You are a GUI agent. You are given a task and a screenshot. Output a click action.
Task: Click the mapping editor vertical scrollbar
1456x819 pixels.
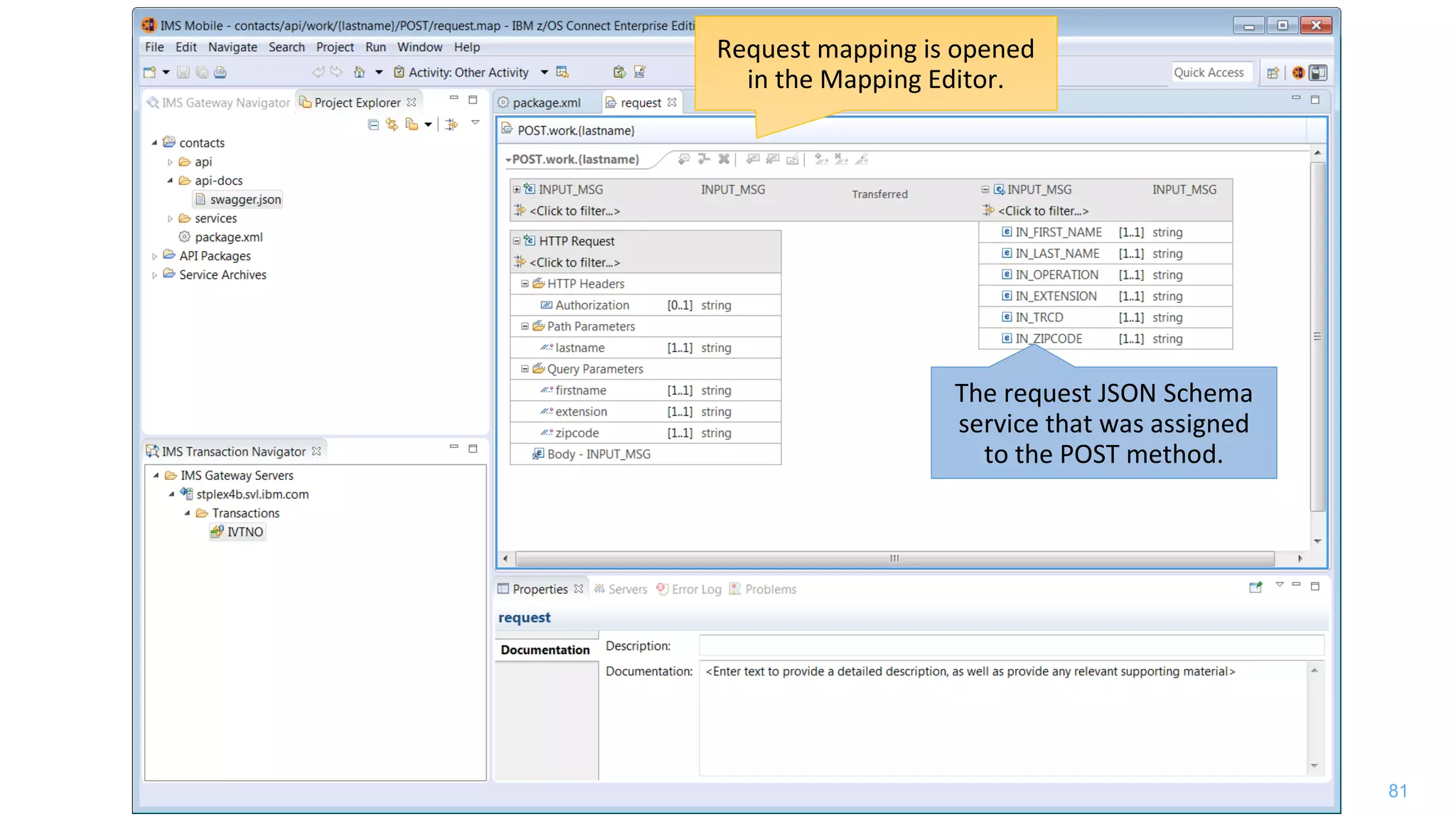(1317, 336)
